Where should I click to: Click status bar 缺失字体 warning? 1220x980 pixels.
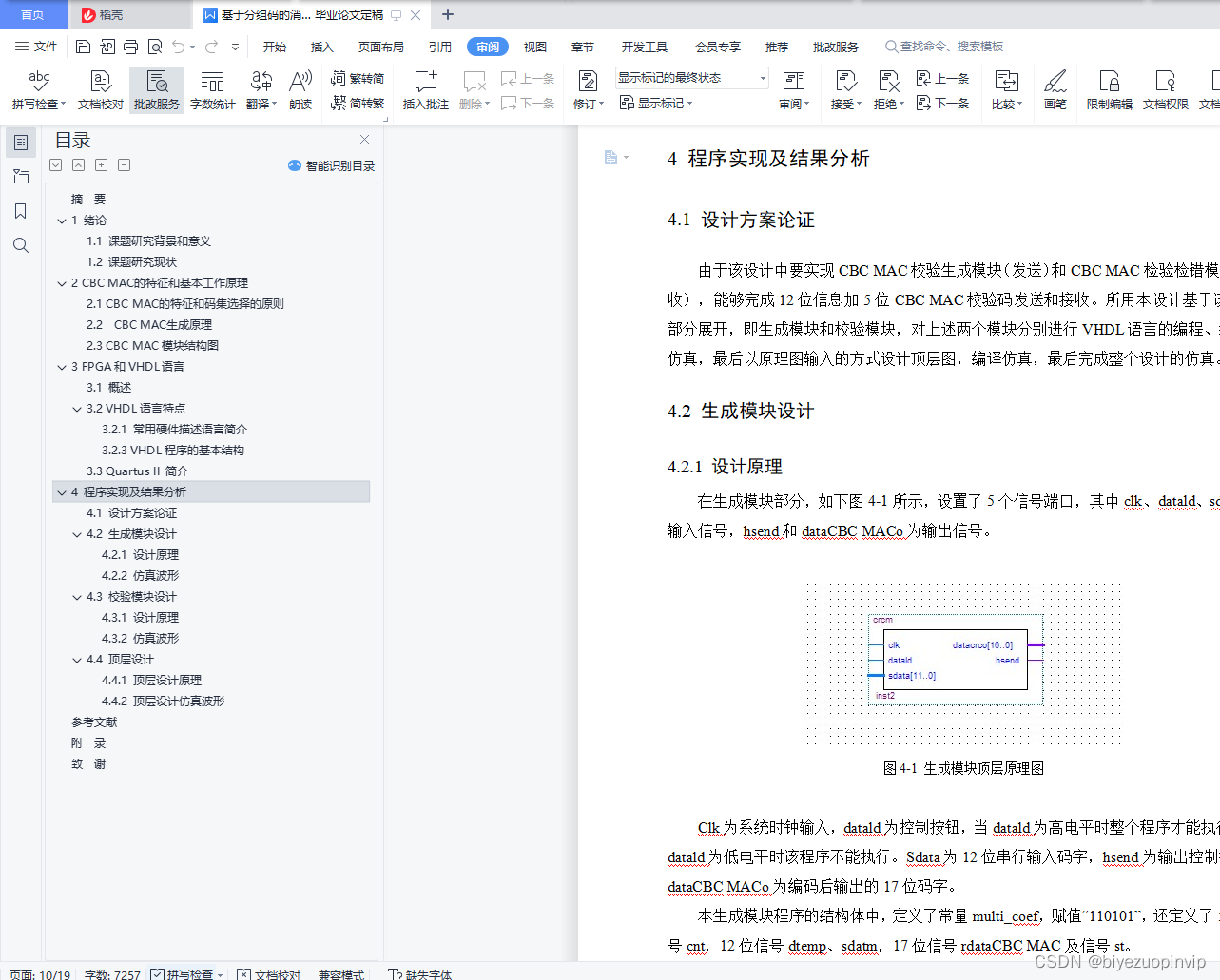(420, 974)
